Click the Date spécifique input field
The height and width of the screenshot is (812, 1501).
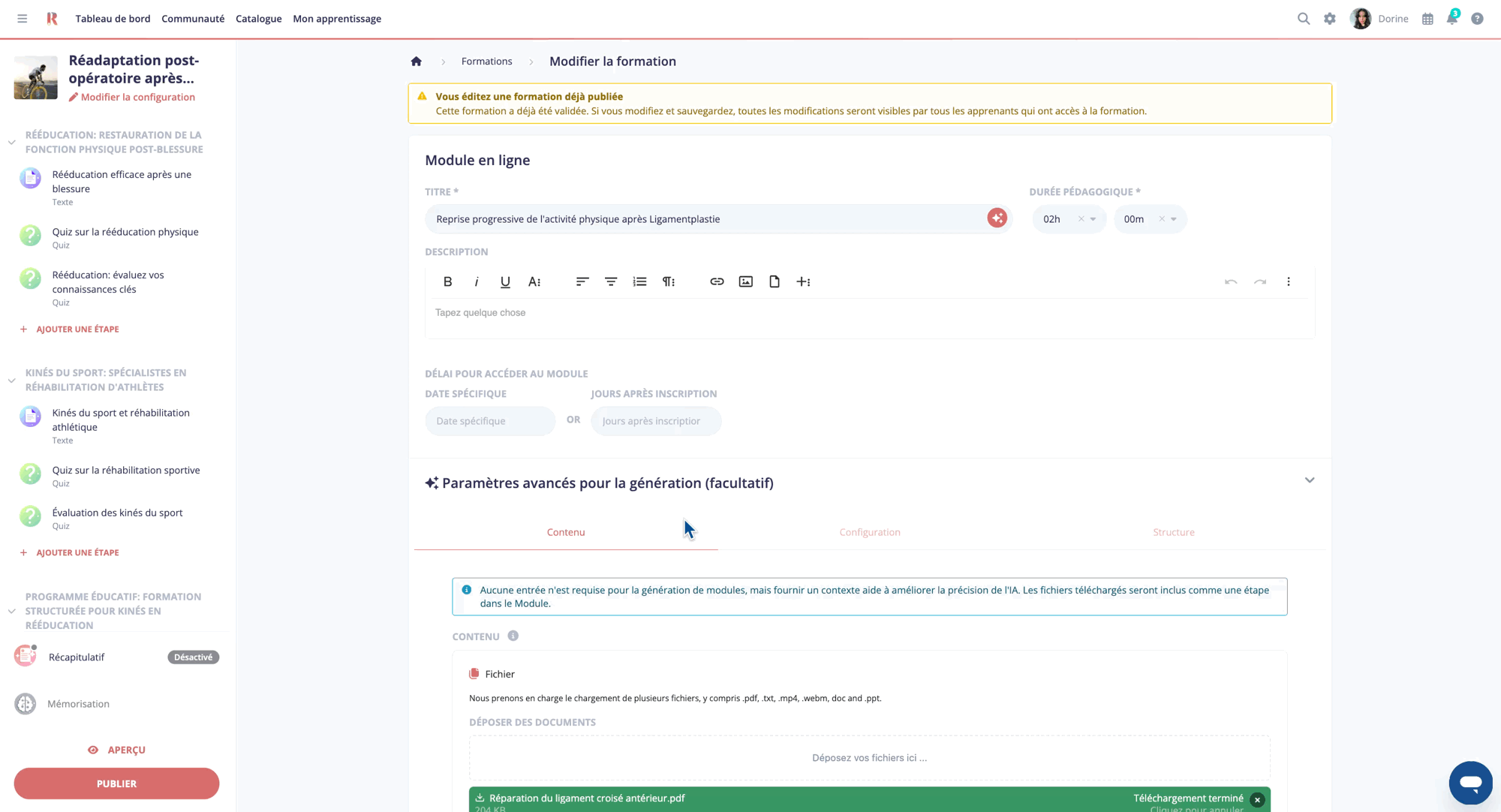click(489, 421)
